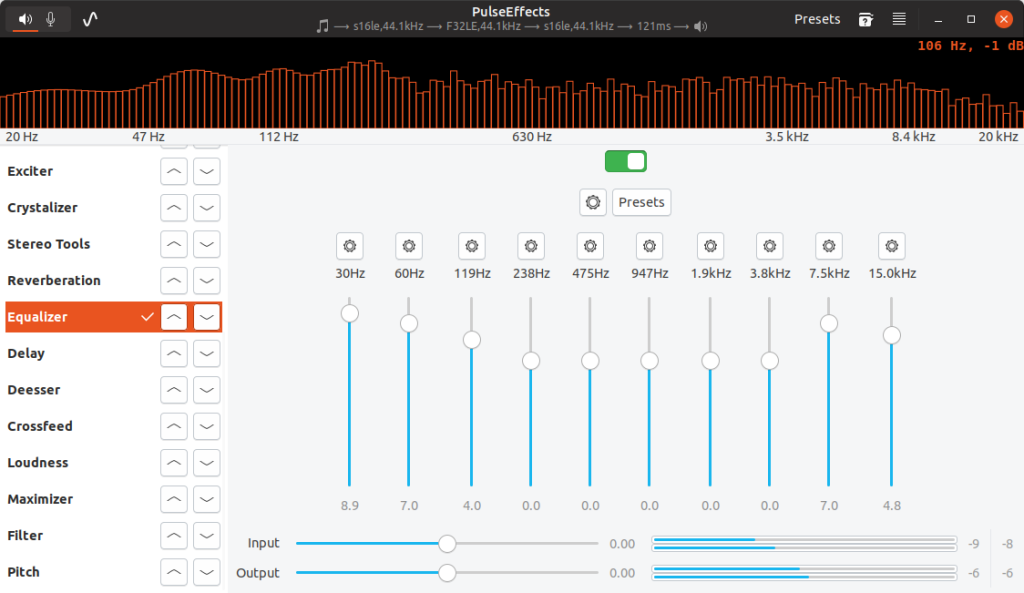Toggle the Equalizer enable switch off
Viewport: 1024px width, 593px height.
click(626, 161)
